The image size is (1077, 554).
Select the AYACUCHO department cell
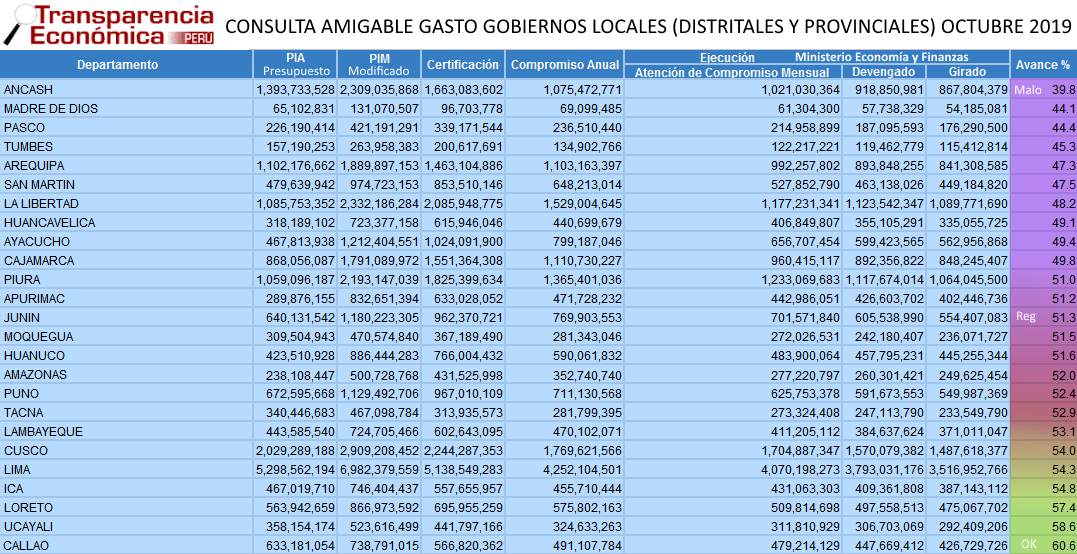coord(126,242)
